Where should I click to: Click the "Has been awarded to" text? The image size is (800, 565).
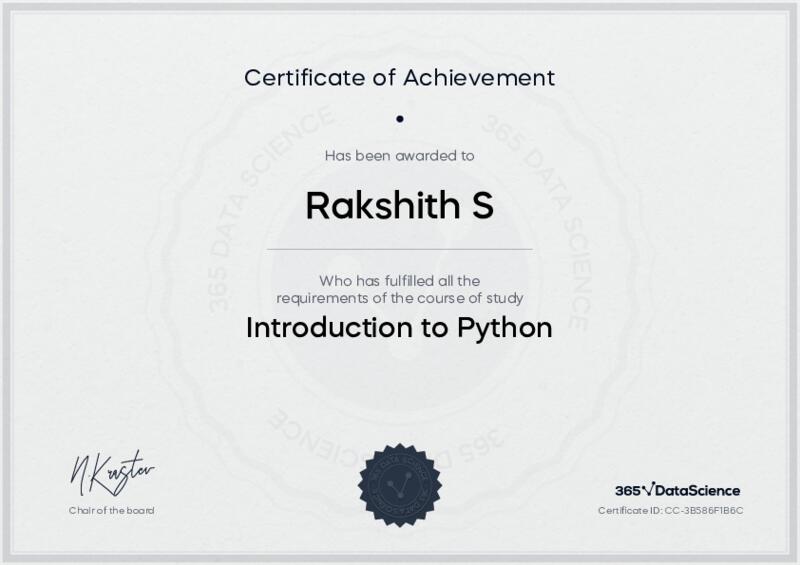pyautogui.click(x=400, y=156)
